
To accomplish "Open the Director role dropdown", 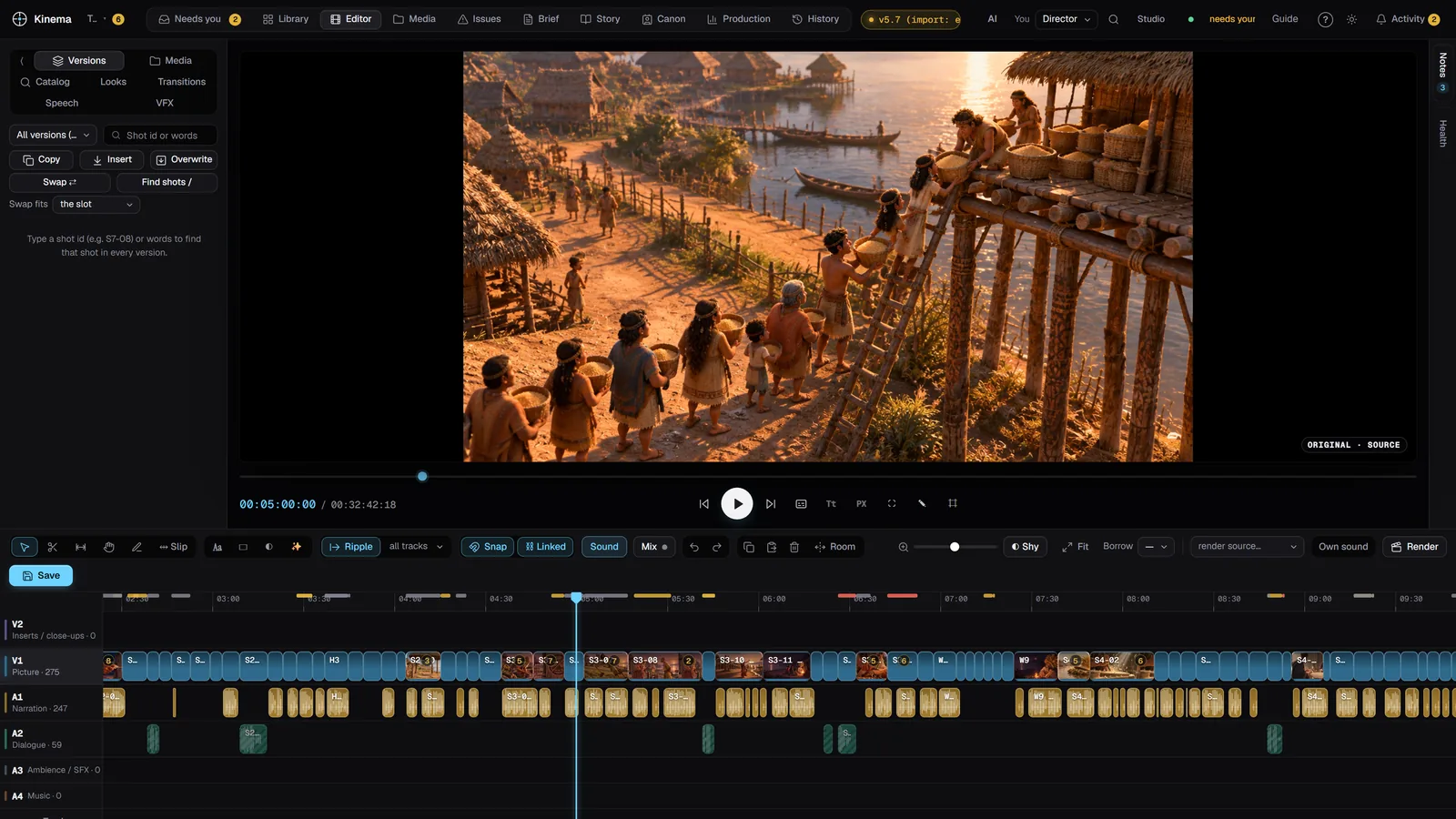I will (1067, 19).
